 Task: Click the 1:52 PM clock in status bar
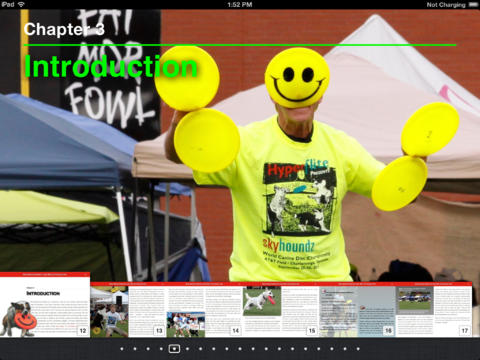pyautogui.click(x=240, y=5)
